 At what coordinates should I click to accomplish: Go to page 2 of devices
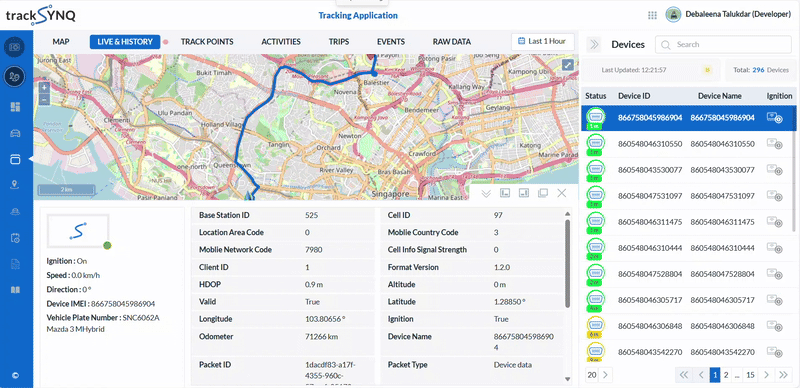pos(726,375)
